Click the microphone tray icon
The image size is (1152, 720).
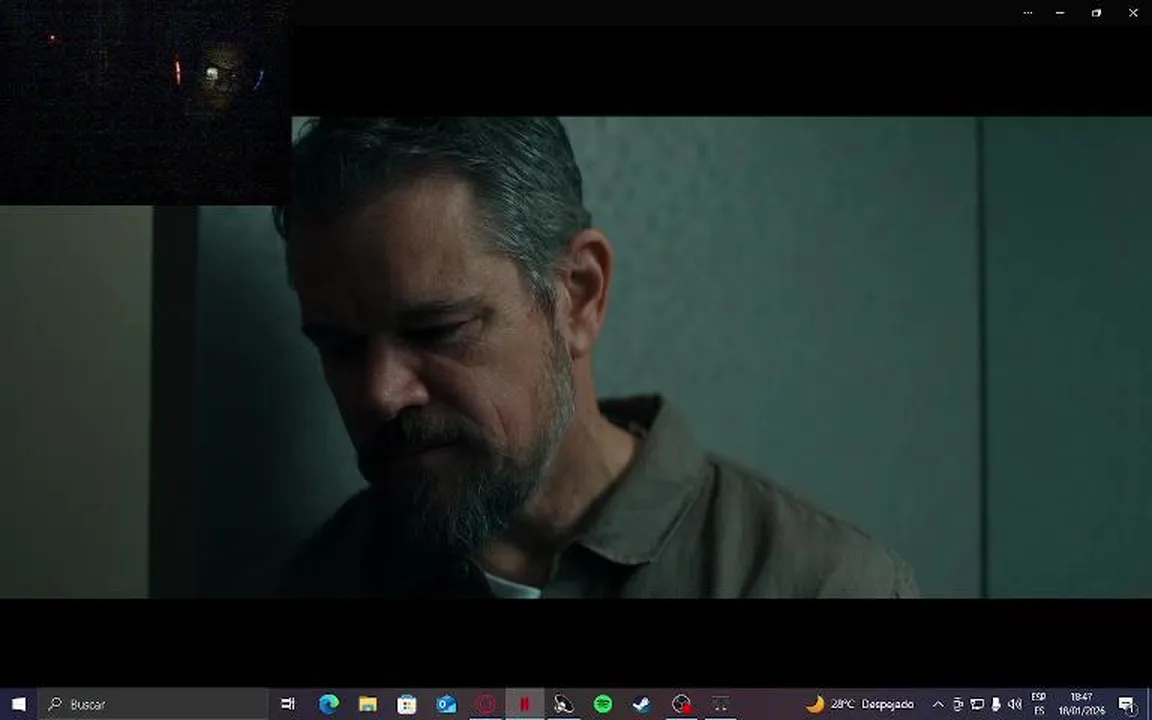[x=996, y=704]
